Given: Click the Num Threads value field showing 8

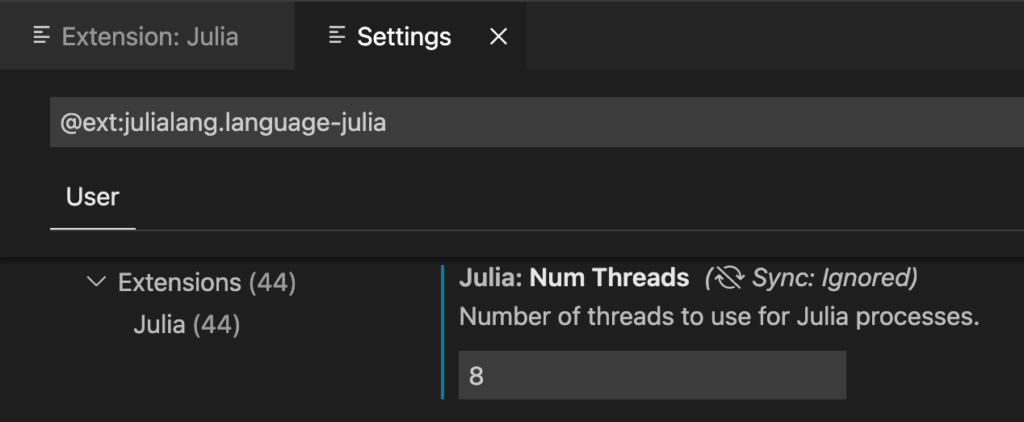Looking at the screenshot, I should pyautogui.click(x=652, y=375).
